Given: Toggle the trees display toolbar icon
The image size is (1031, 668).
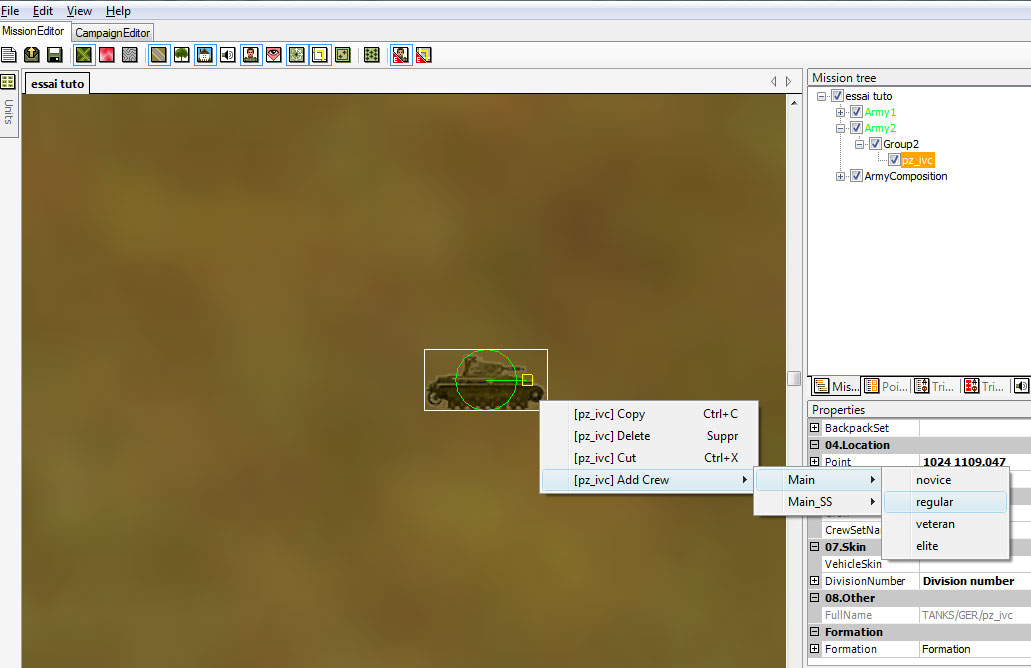Looking at the screenshot, I should [181, 54].
